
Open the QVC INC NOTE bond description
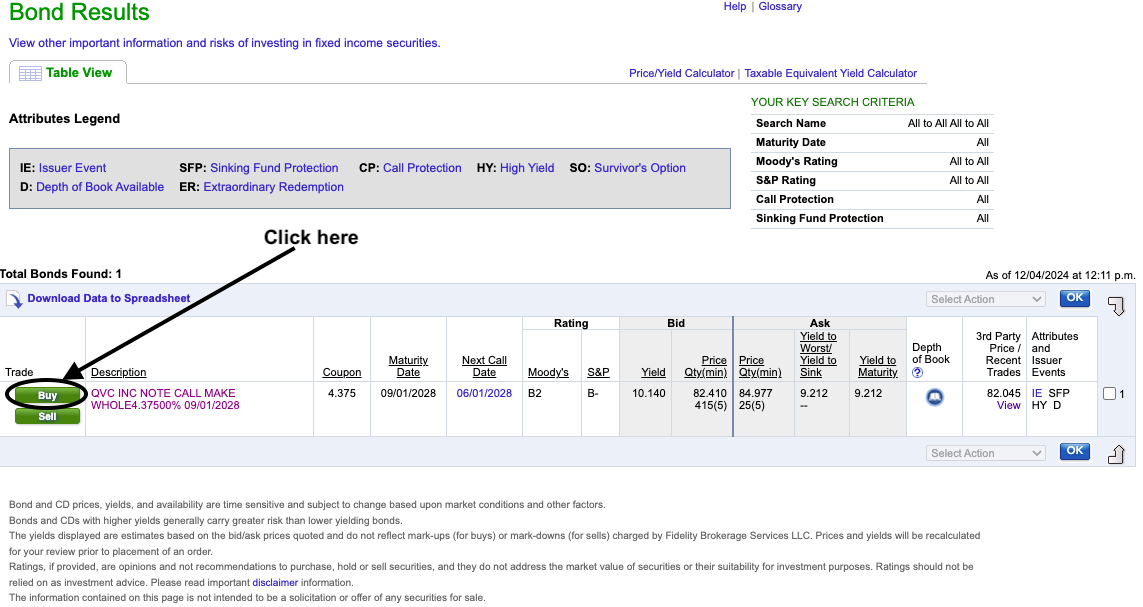(x=165, y=399)
